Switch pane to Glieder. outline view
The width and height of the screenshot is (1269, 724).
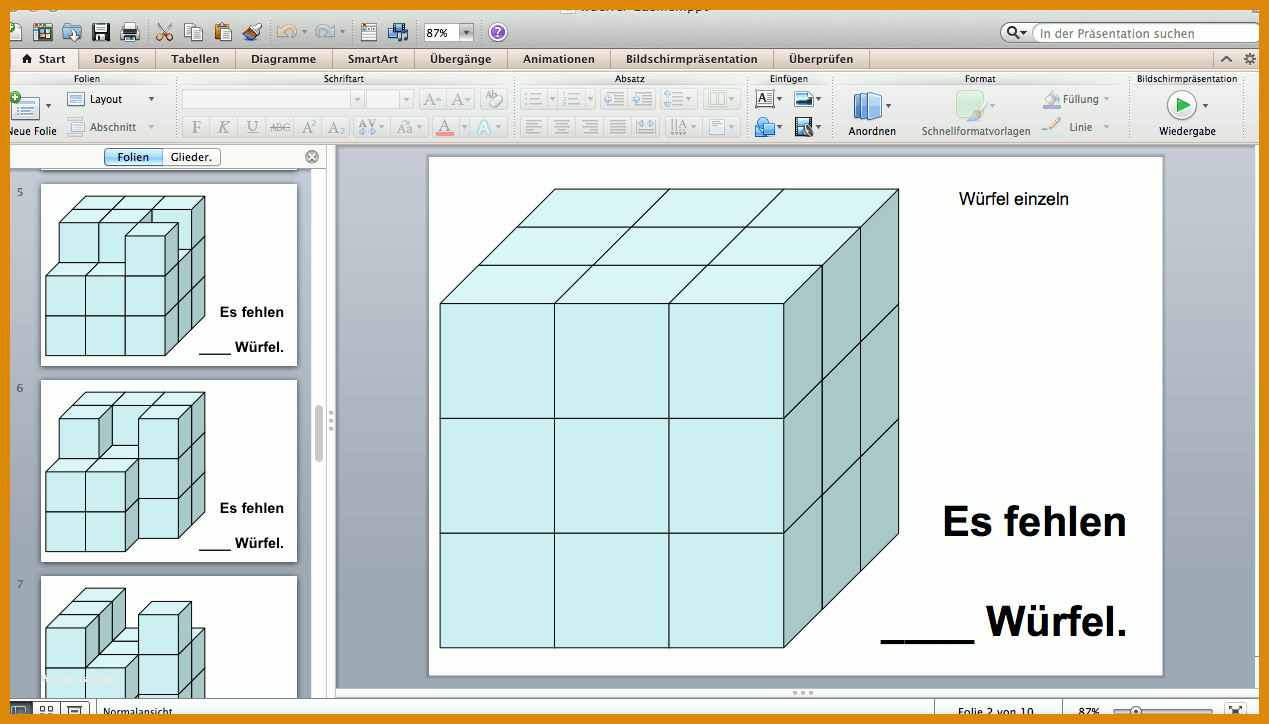coord(191,157)
